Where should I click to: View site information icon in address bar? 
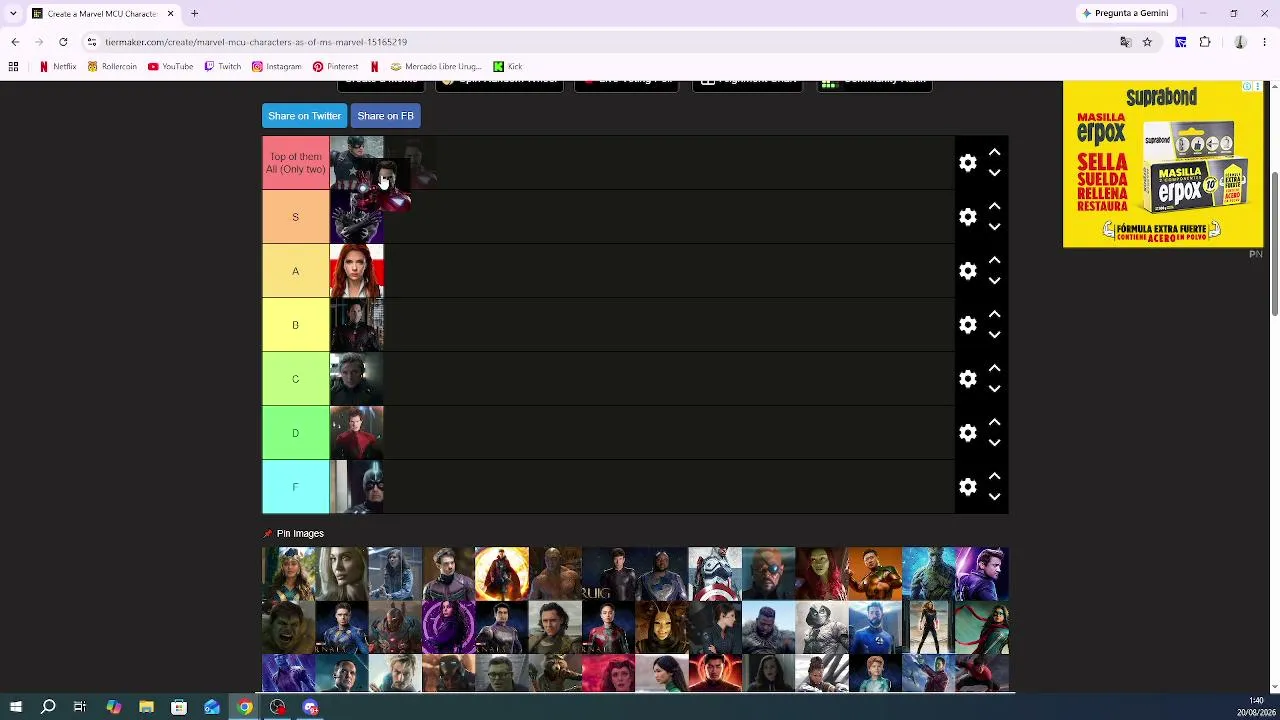coord(91,42)
